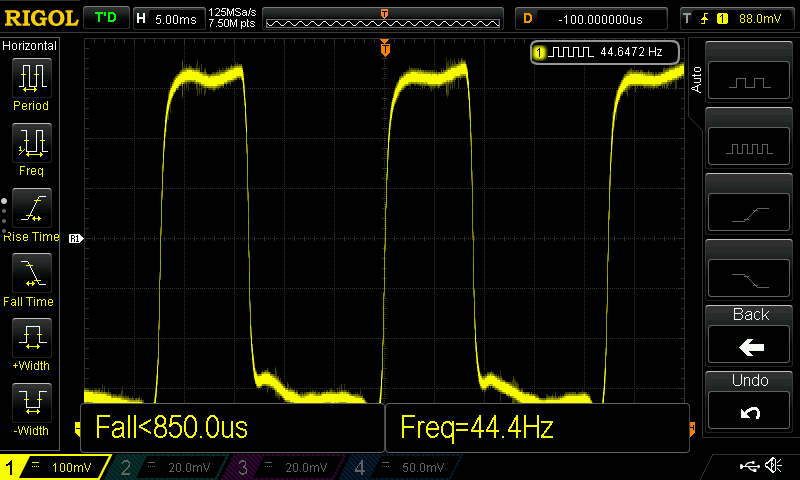The image size is (800, 480).
Task: Click the USB connection status icon
Action: click(x=748, y=466)
